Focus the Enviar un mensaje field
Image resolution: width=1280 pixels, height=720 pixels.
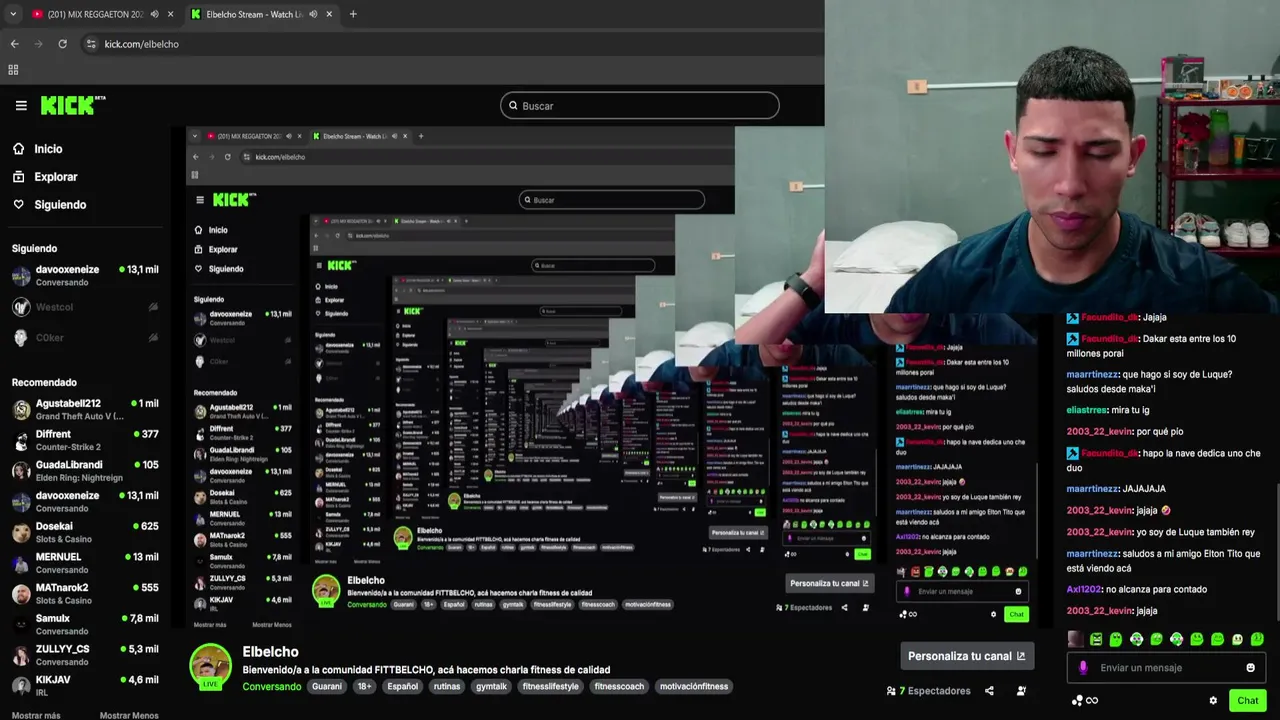click(1166, 668)
